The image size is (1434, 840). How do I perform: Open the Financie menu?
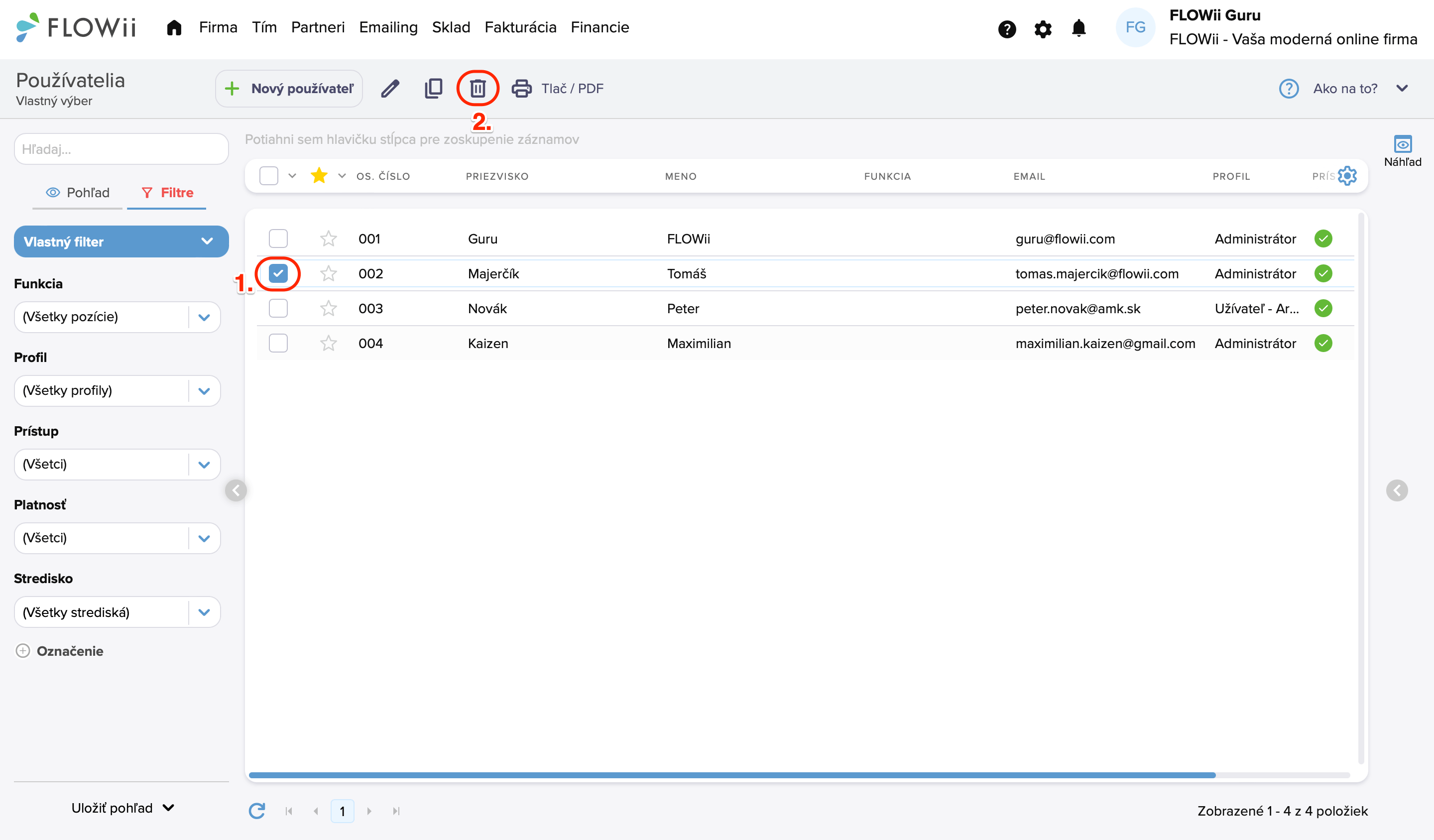pos(600,27)
